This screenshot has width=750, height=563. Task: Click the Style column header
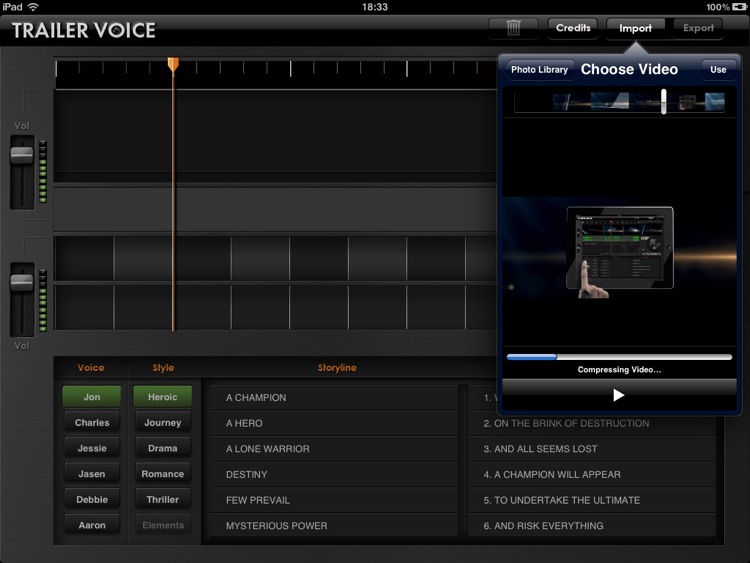pos(163,367)
